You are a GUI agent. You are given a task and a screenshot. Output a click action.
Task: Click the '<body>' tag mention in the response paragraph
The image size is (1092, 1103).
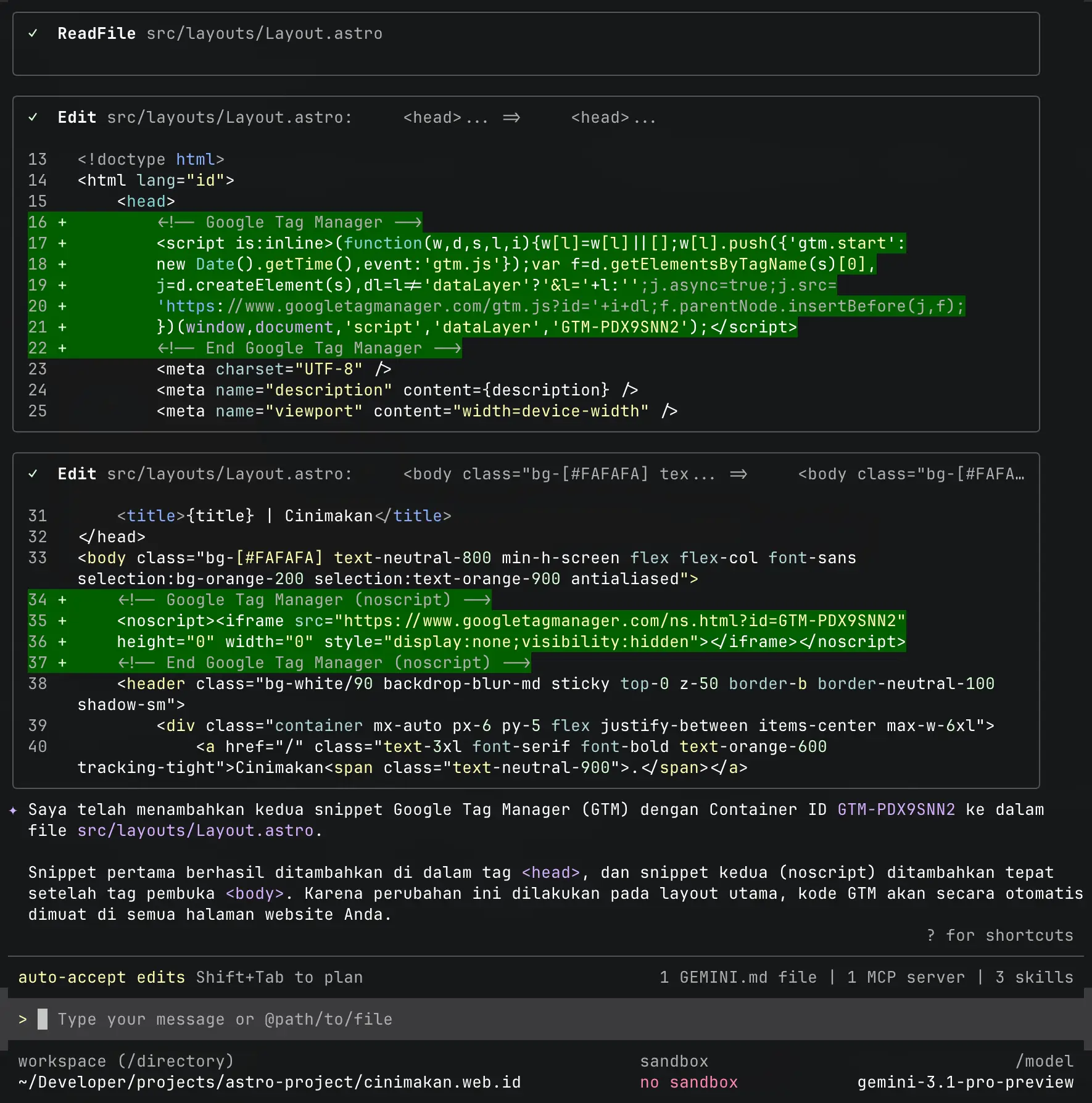tap(254, 893)
